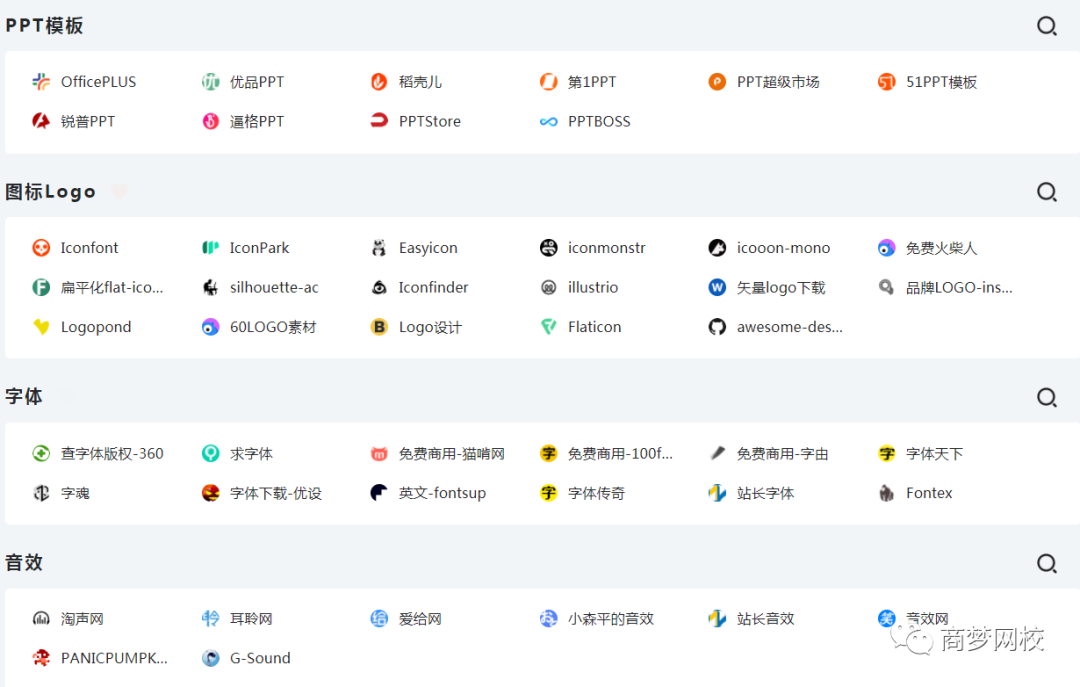1080x687 pixels.
Task: Click the Flaticon green icon
Action: click(x=548, y=327)
